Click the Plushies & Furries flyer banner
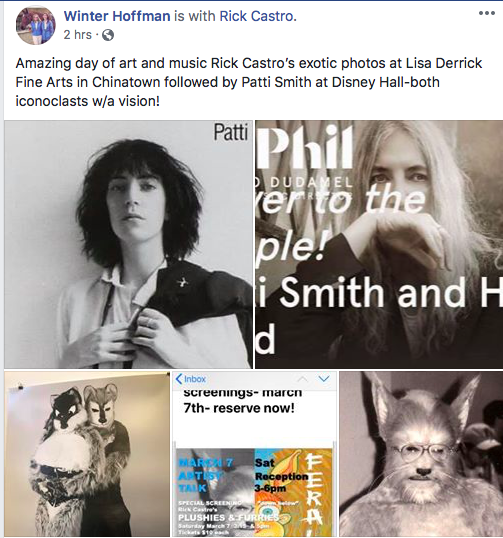503x538 pixels. (x=228, y=517)
